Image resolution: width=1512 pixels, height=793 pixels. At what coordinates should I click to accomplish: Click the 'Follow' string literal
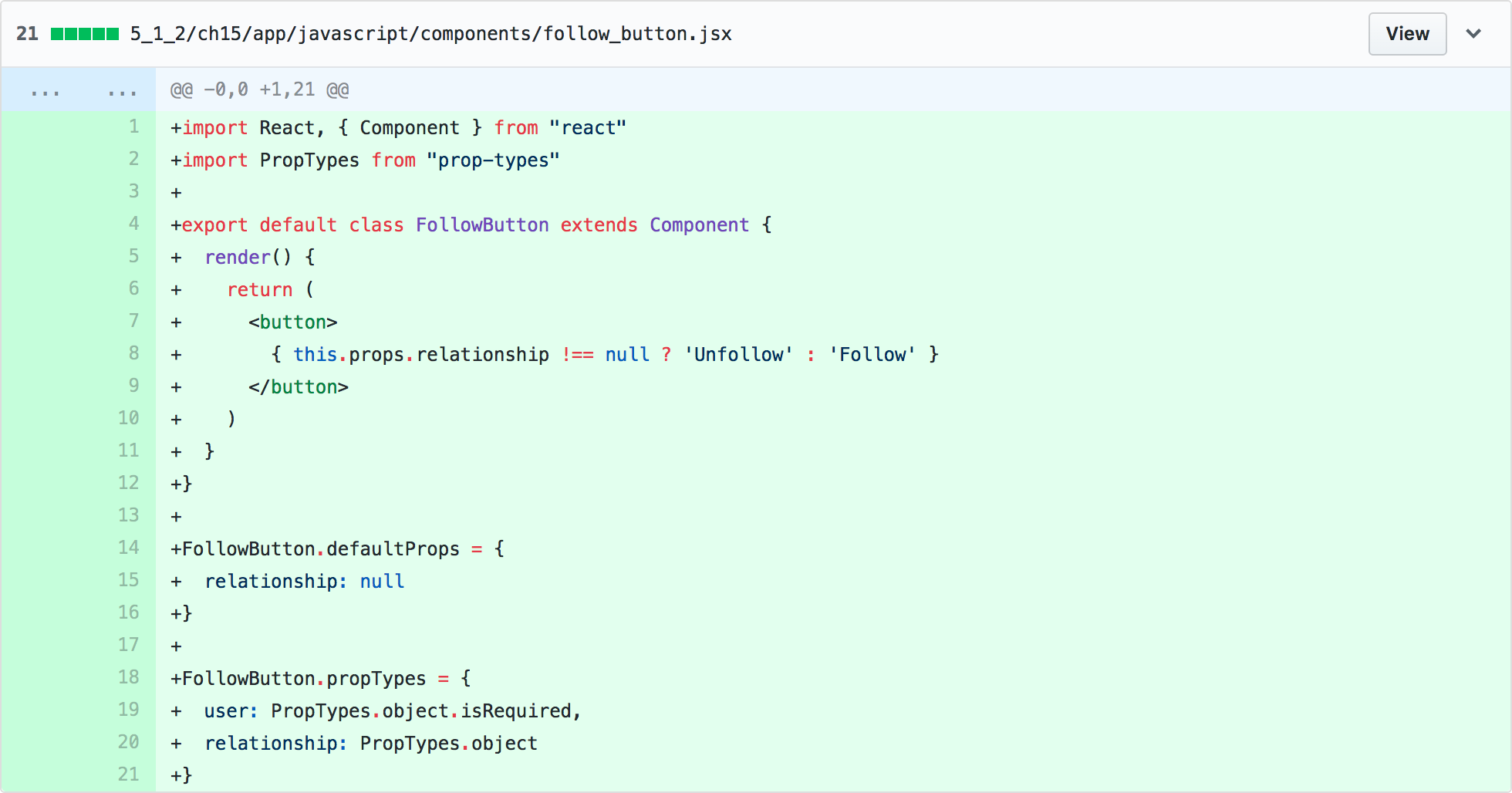(872, 354)
